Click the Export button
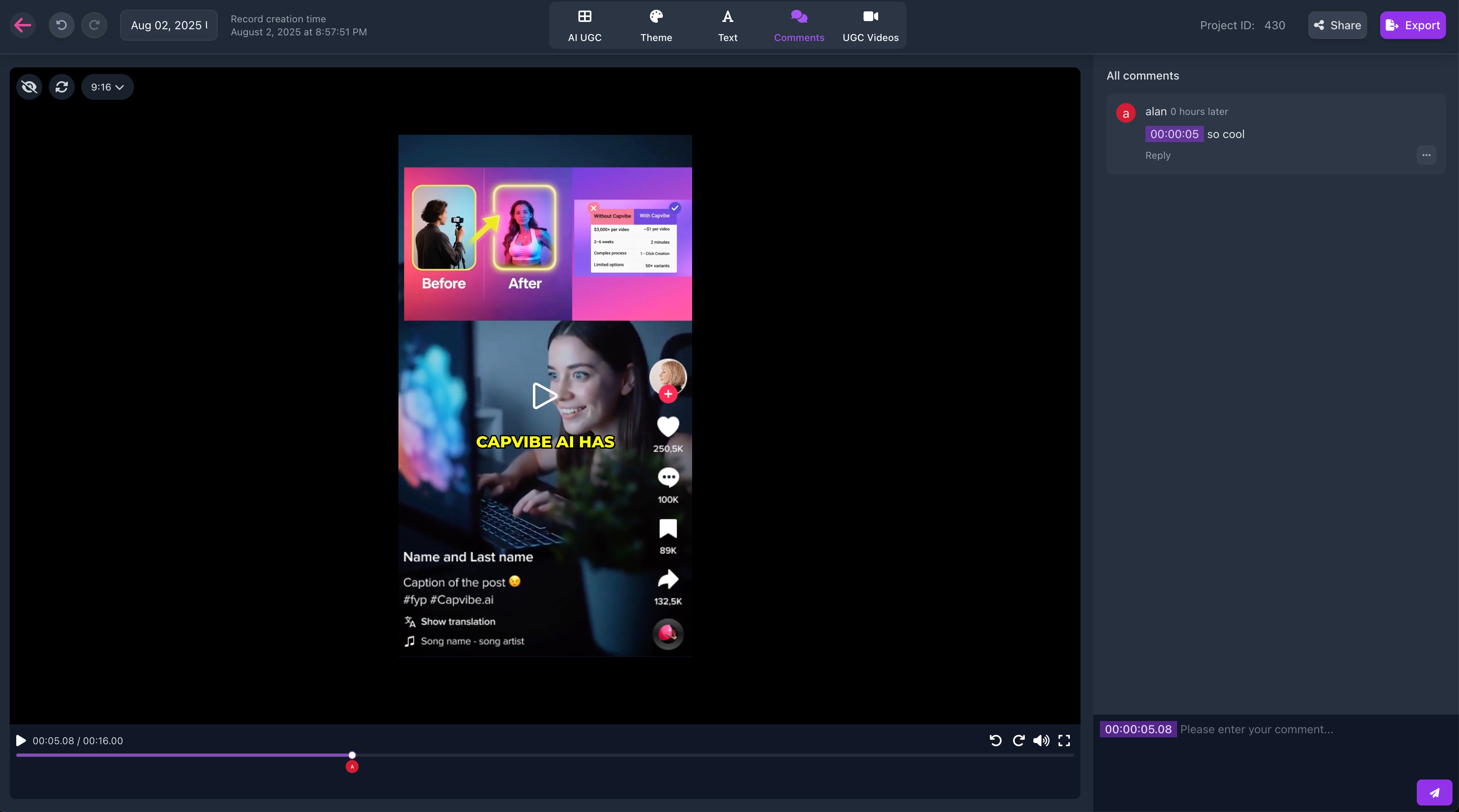Viewport: 1459px width, 812px height. (1412, 25)
